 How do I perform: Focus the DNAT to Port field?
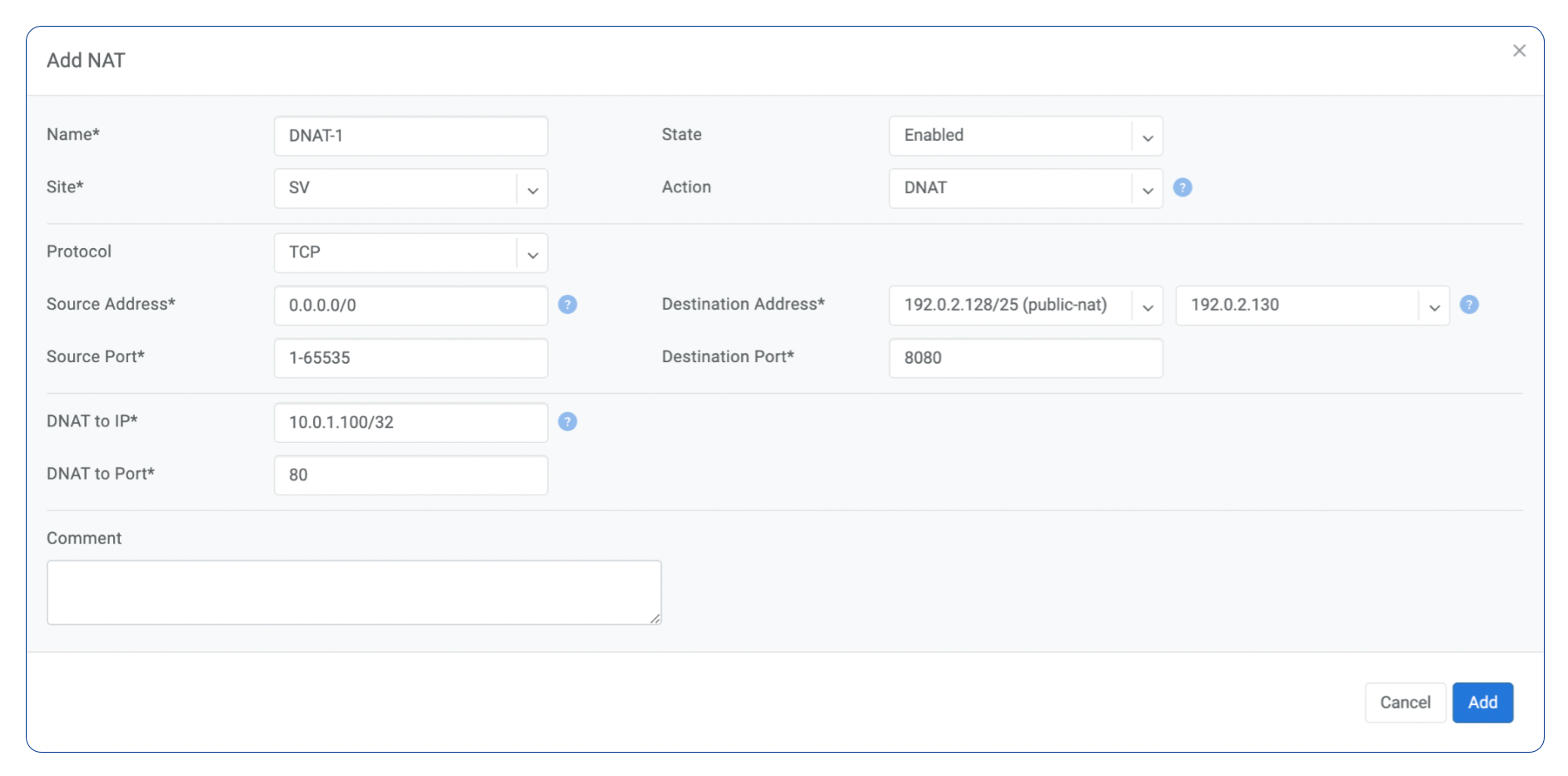(x=411, y=475)
